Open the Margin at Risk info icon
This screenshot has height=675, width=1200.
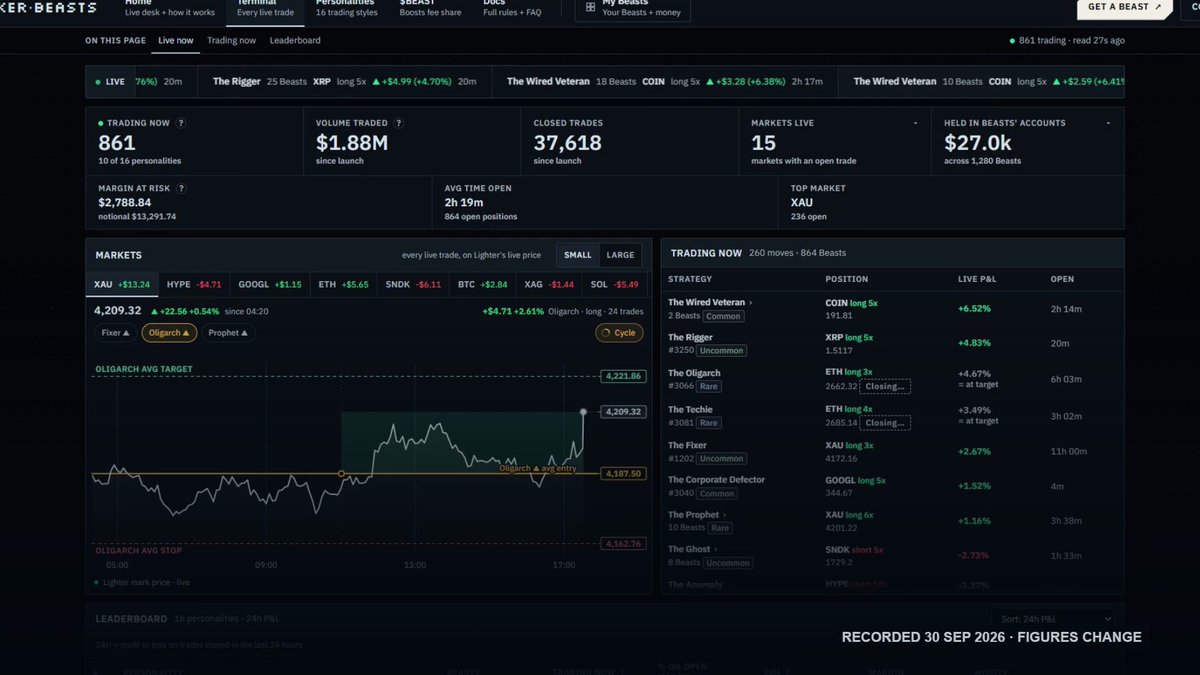[x=181, y=188]
